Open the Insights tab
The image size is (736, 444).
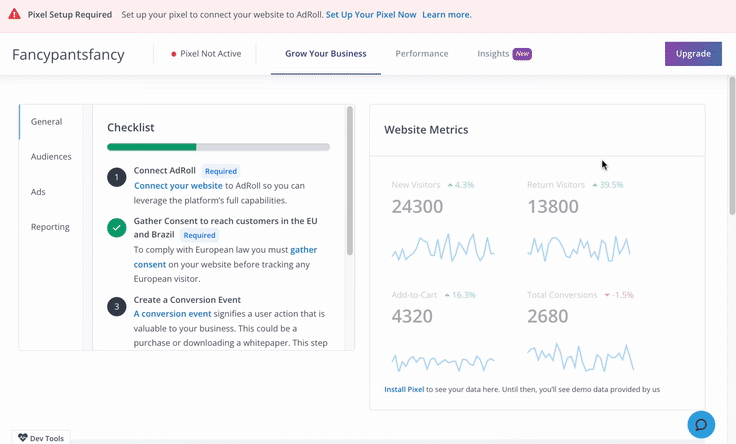[x=493, y=54]
